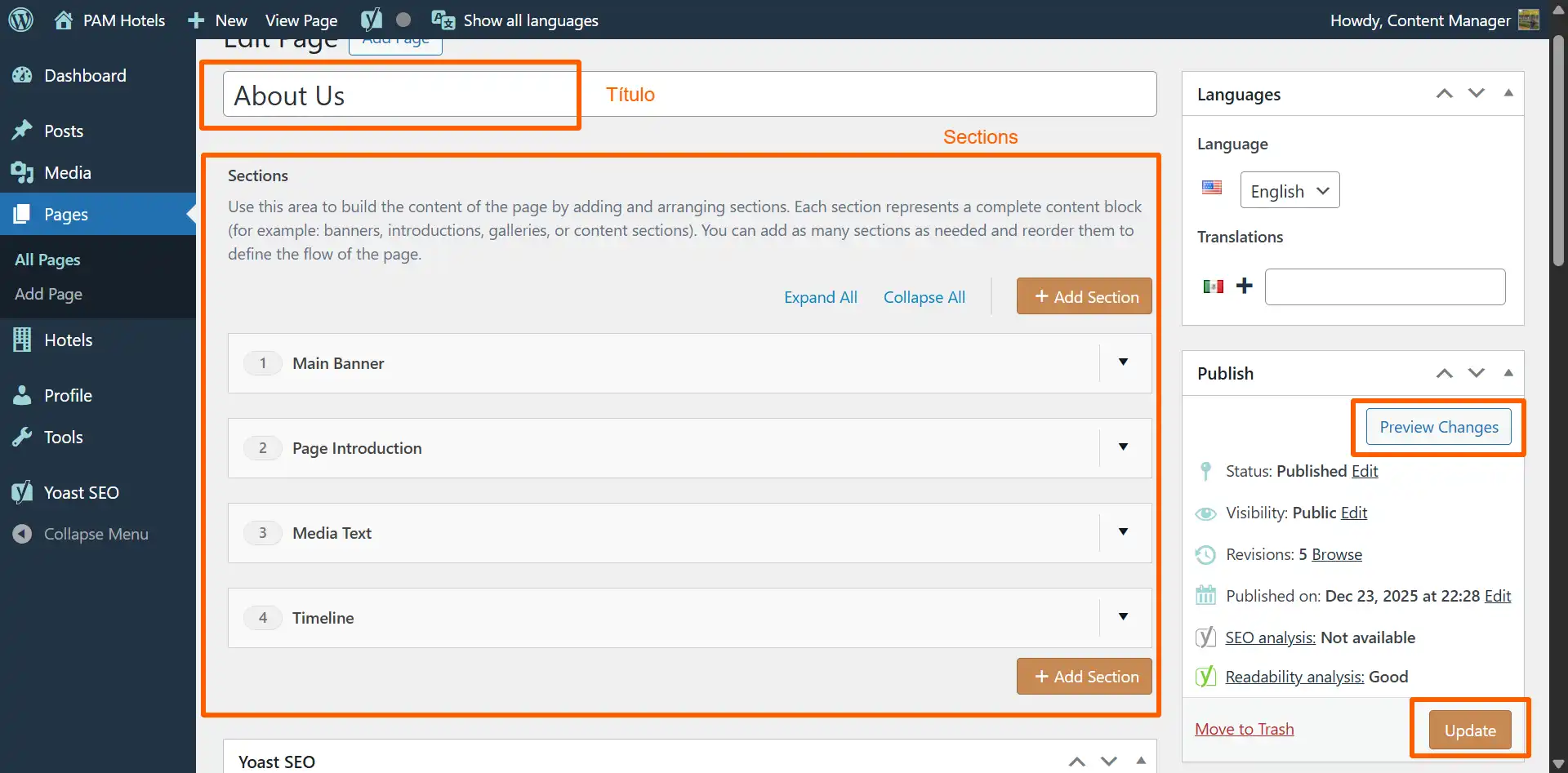Click the US flag next to the Language selector
This screenshot has height=773, width=1568.
1211,188
